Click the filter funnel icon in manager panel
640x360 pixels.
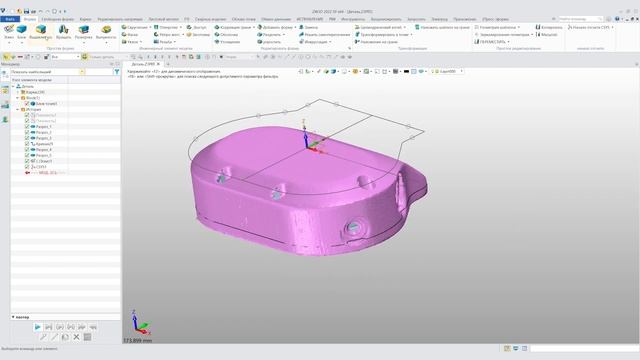[117, 72]
